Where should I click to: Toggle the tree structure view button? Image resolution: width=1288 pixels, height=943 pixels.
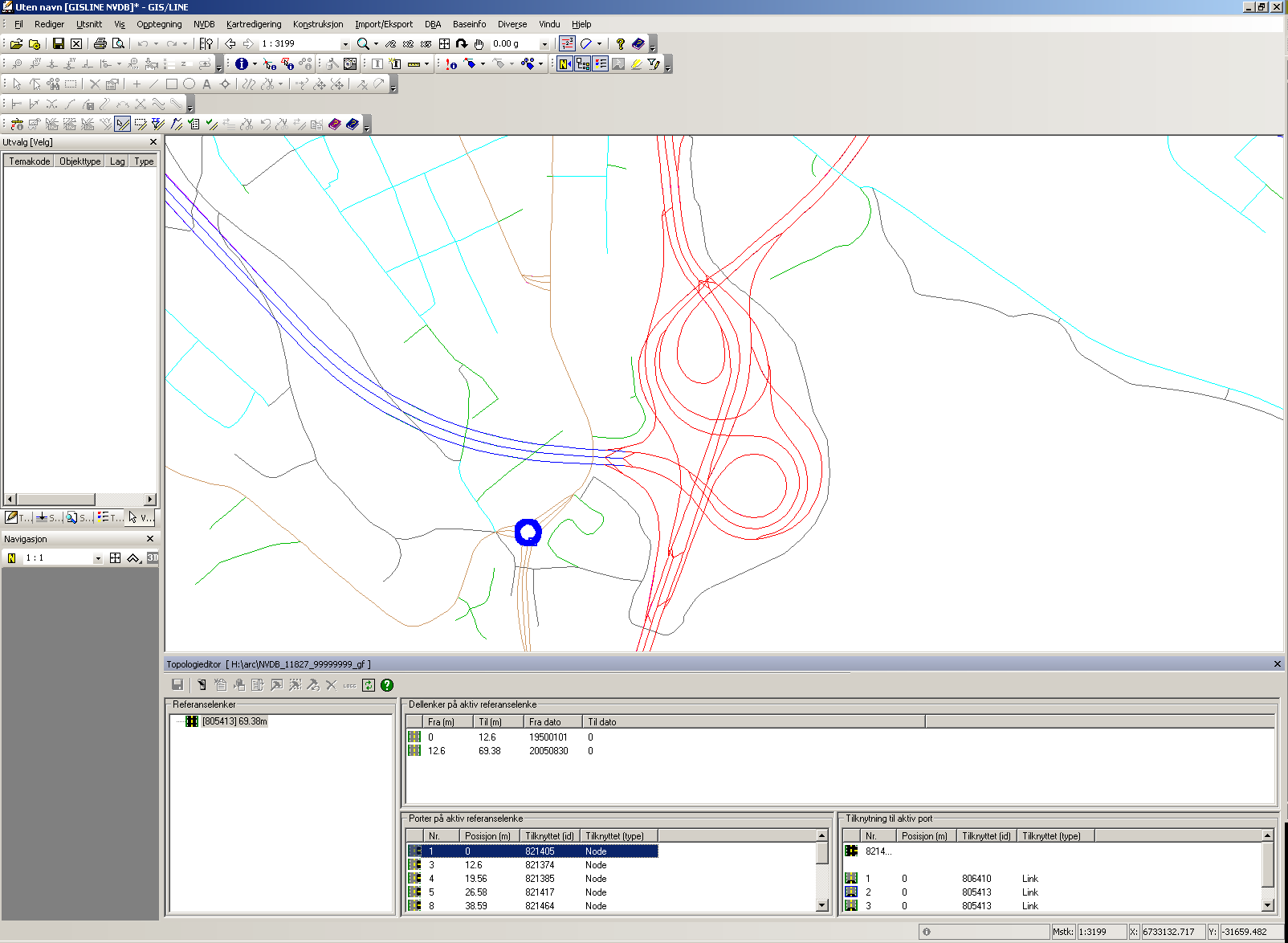click(x=583, y=63)
